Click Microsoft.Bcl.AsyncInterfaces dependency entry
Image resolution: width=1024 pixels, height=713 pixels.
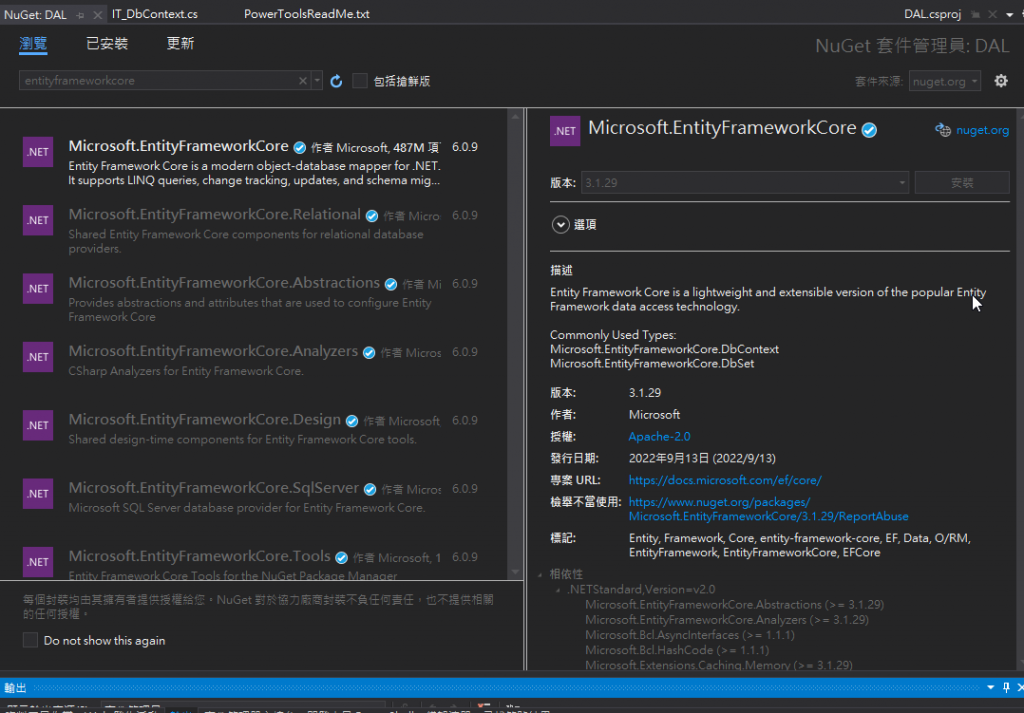pos(690,635)
